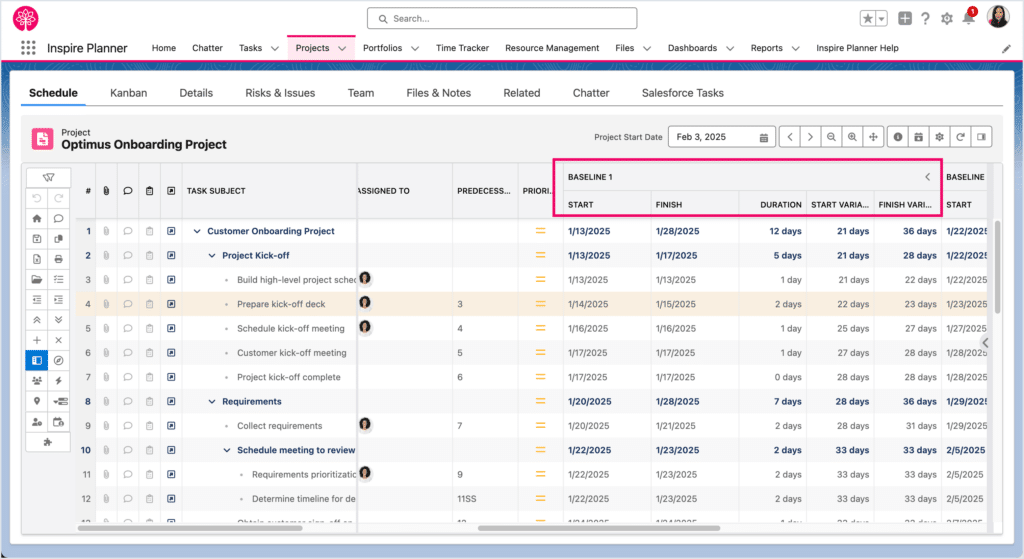Open the Files & Notes tab
This screenshot has height=559, width=1024.
click(438, 93)
